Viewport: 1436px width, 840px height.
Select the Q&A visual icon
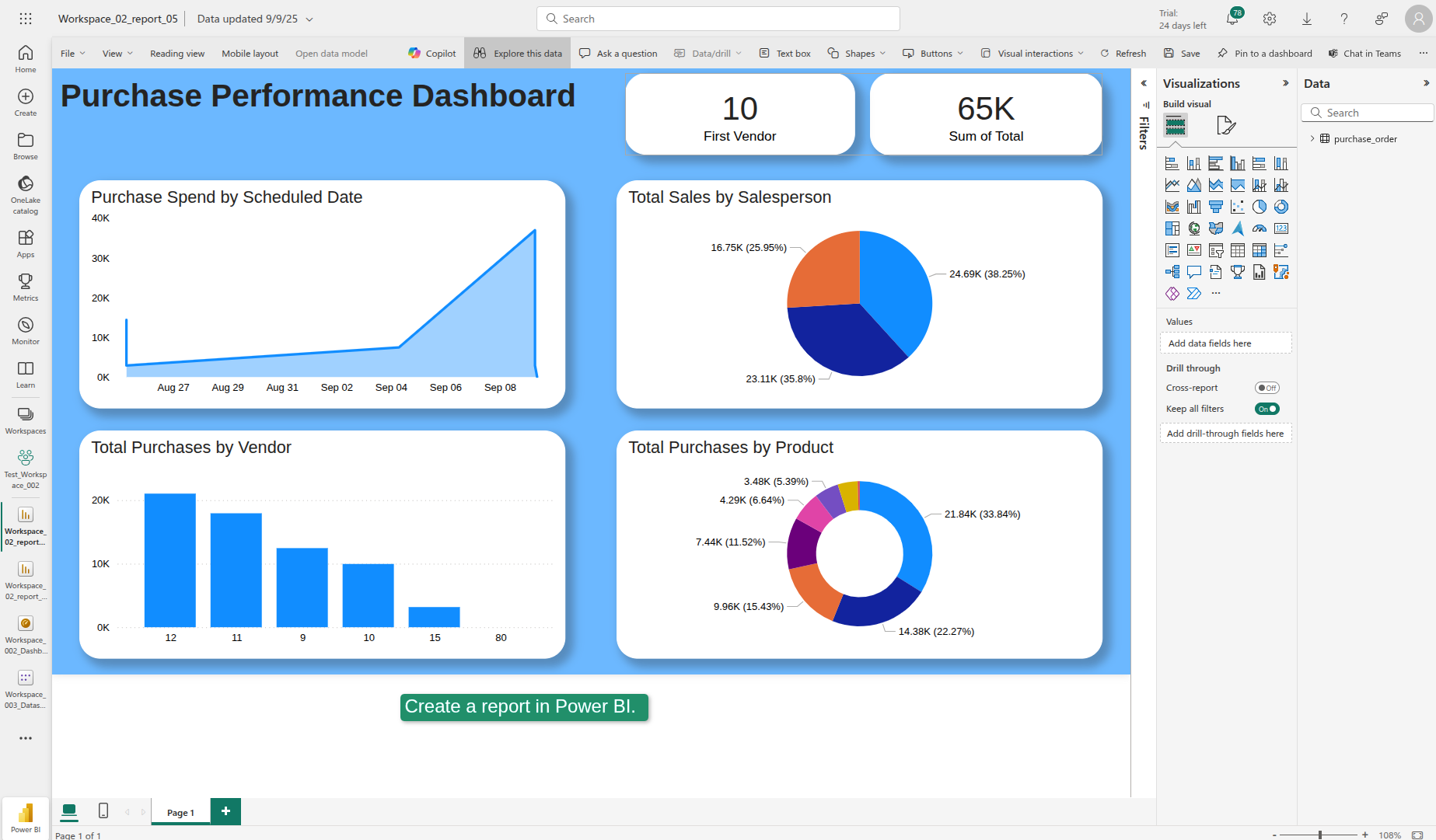click(x=1195, y=272)
